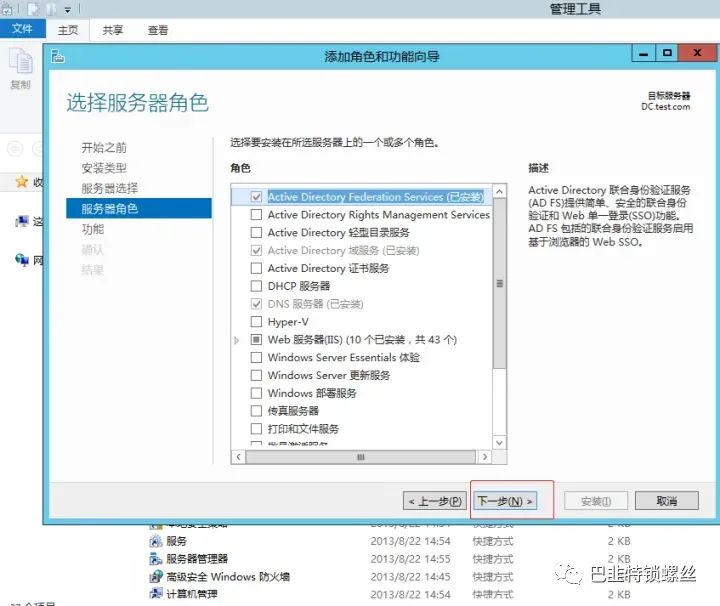The height and width of the screenshot is (606, 720).
Task: Select 高级安全 Windows 防火墙 file name
Action: (x=228, y=576)
